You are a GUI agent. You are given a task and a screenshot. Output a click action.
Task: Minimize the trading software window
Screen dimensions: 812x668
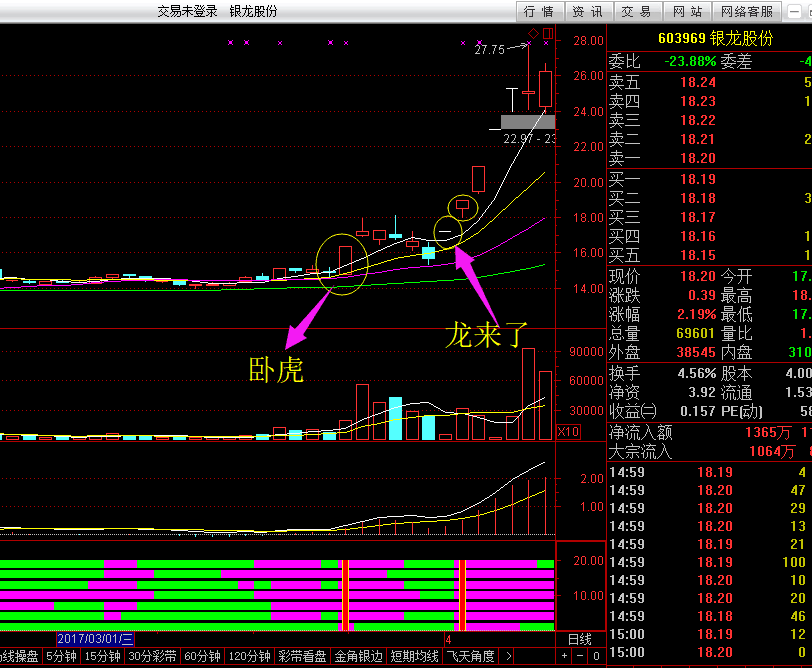pos(794,11)
